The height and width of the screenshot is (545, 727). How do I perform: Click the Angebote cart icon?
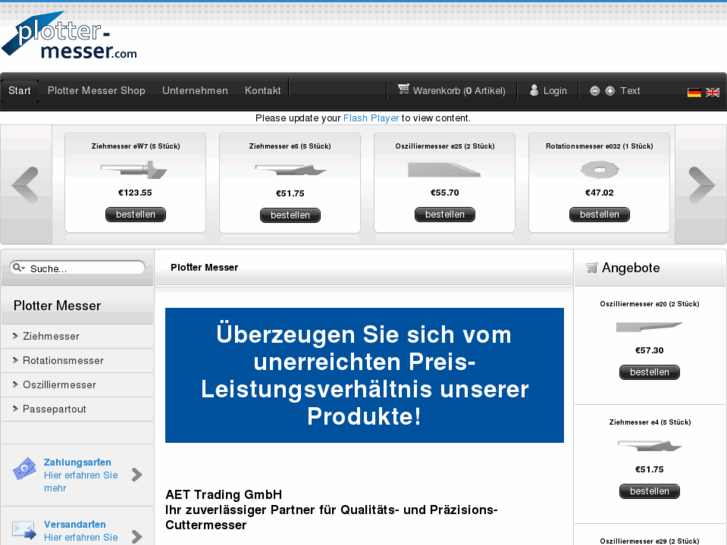tap(592, 268)
